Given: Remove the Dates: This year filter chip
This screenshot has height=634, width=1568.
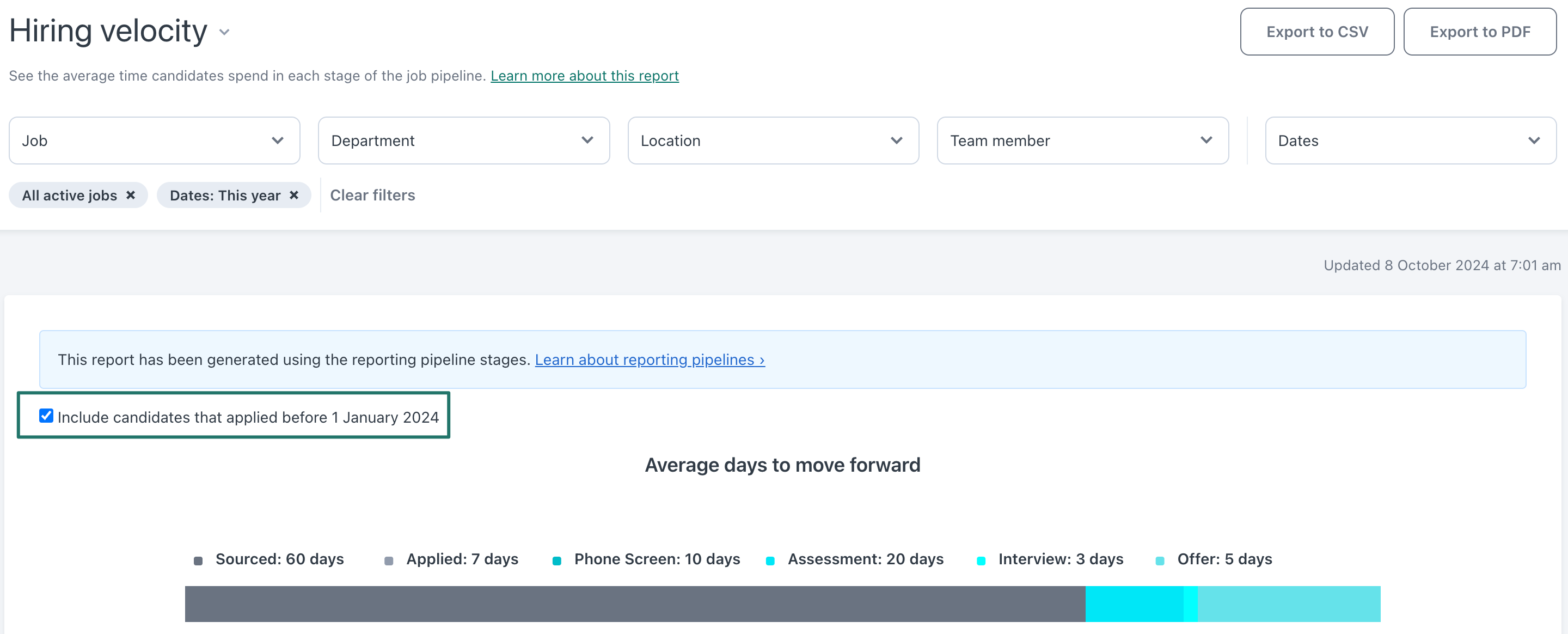Looking at the screenshot, I should click(x=294, y=195).
